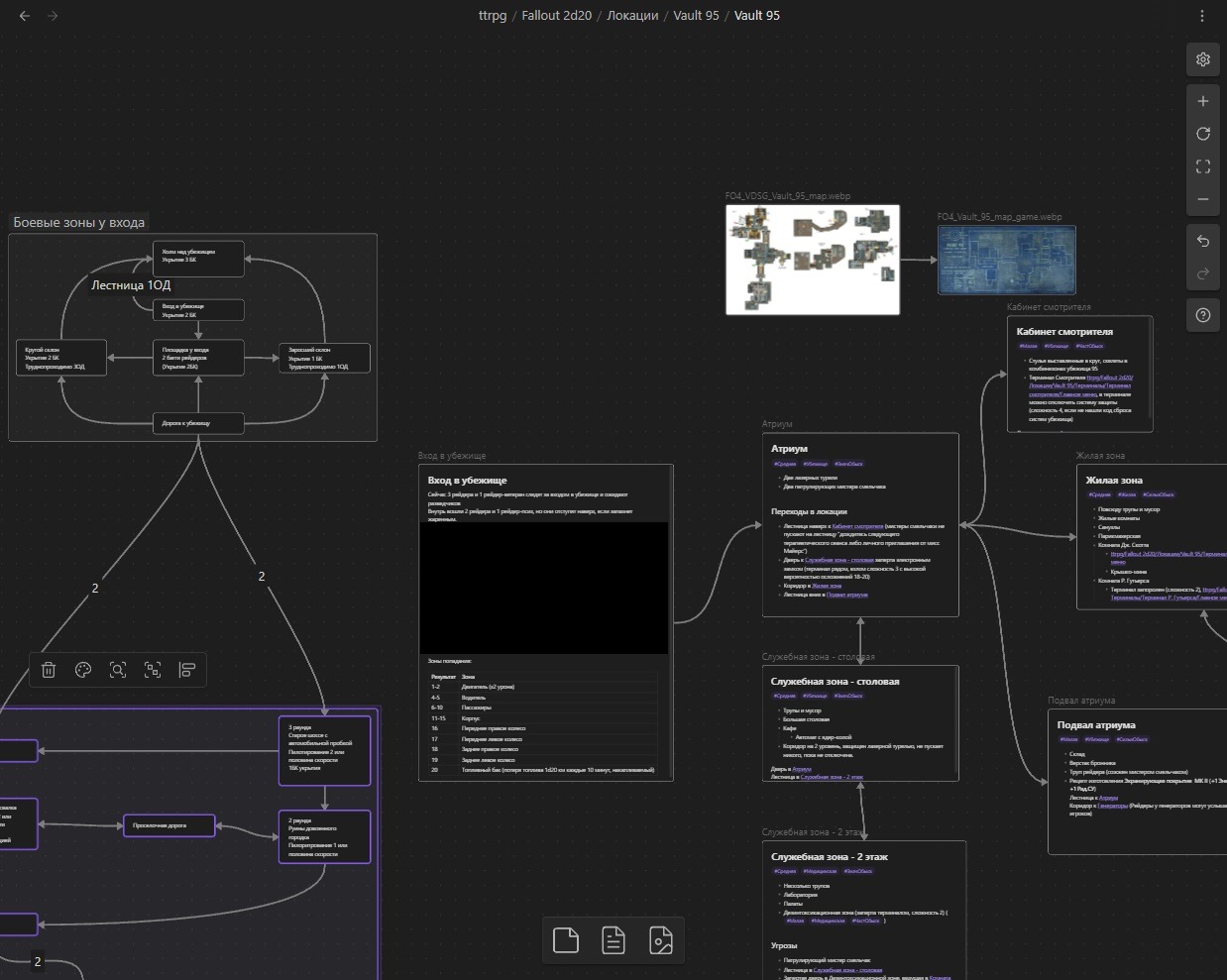The width and height of the screenshot is (1227, 980).
Task: Open the first Vault 95 breadcrumb folder
Action: (696, 16)
